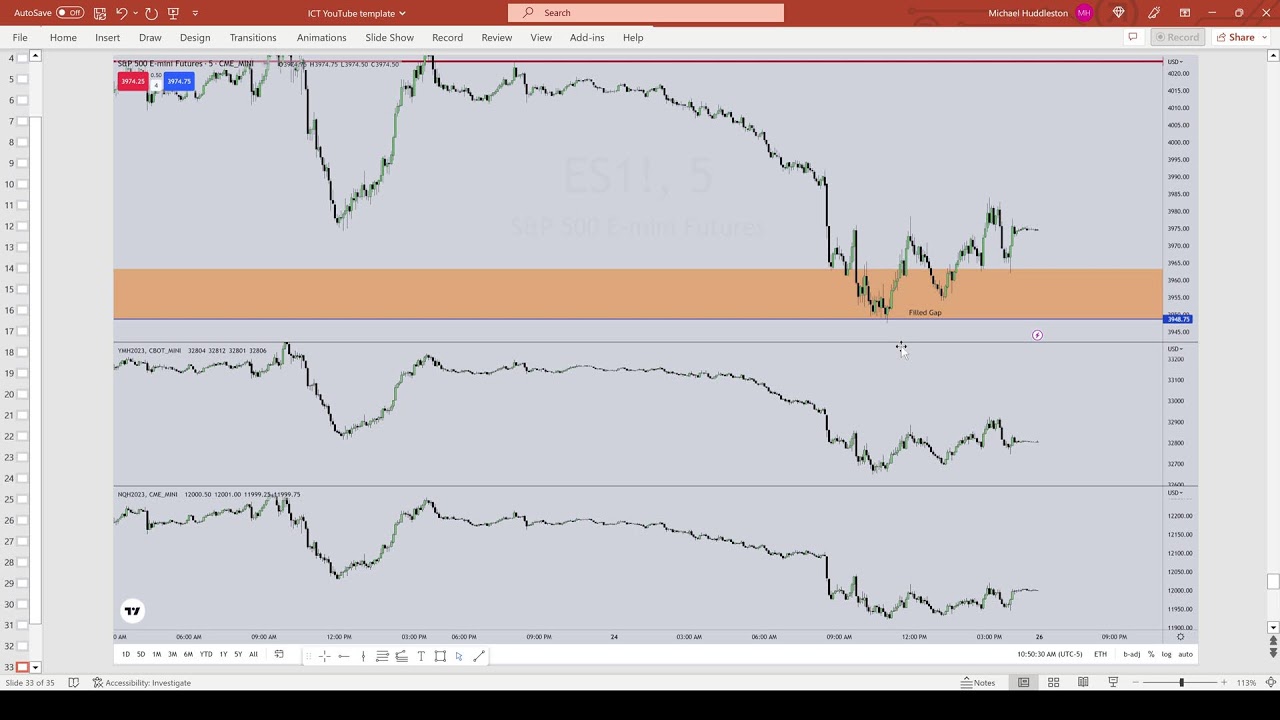Switch to Slide Sorter view
Screen dimensions: 1280x720
click(1053, 683)
